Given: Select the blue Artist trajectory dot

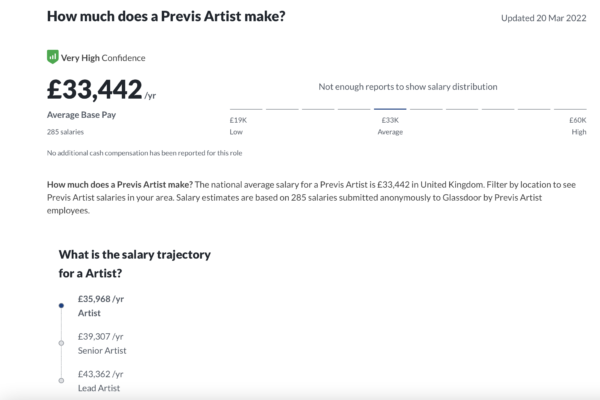Looking at the screenshot, I should pyautogui.click(x=61, y=305).
